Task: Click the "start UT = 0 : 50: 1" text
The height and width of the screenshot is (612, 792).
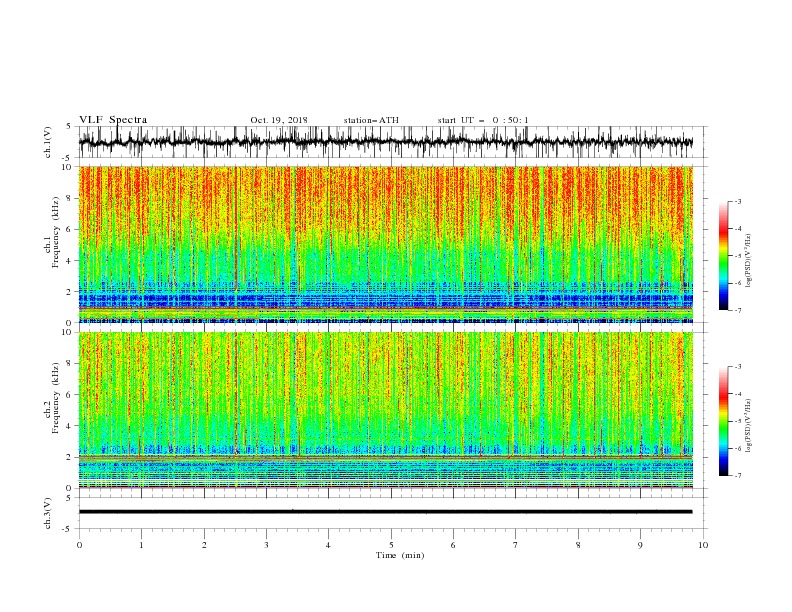Action: tap(483, 120)
